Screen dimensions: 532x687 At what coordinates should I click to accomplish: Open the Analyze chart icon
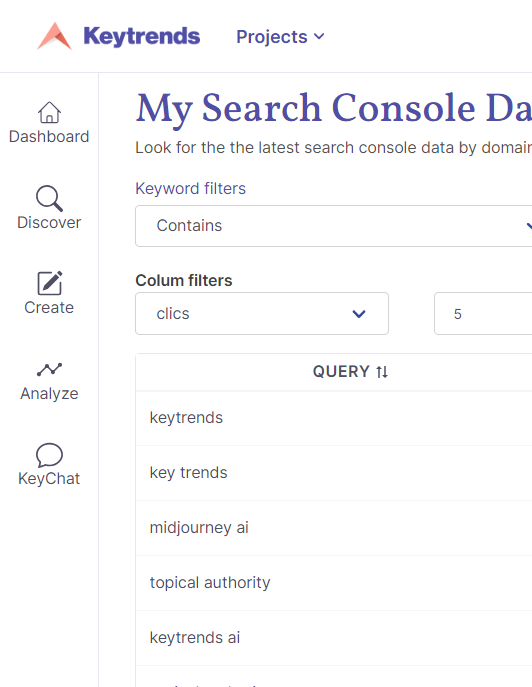(x=49, y=369)
